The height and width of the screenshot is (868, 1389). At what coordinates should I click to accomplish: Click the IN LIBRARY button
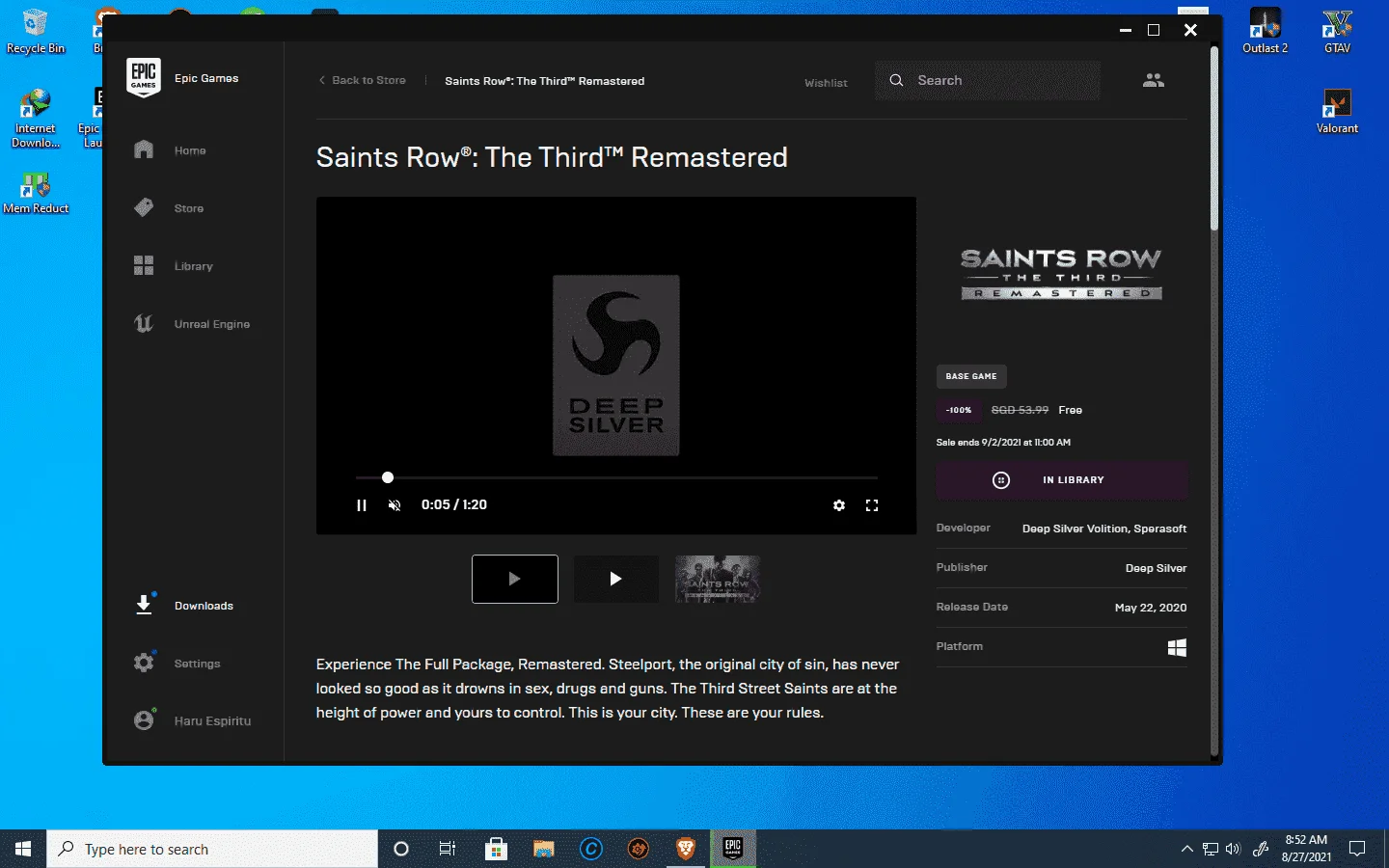1062,479
